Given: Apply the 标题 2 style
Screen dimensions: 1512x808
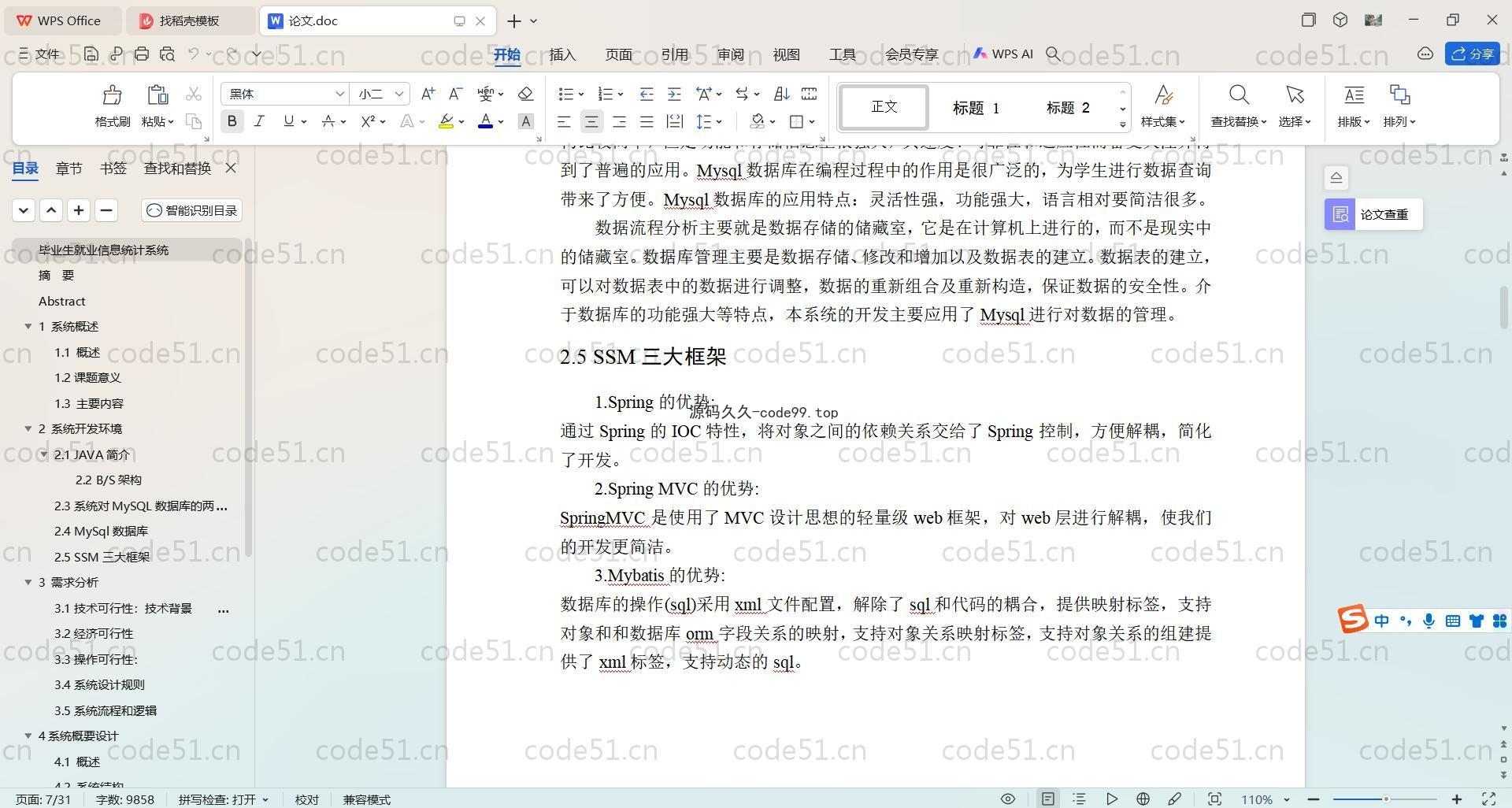Looking at the screenshot, I should click(x=1068, y=108).
